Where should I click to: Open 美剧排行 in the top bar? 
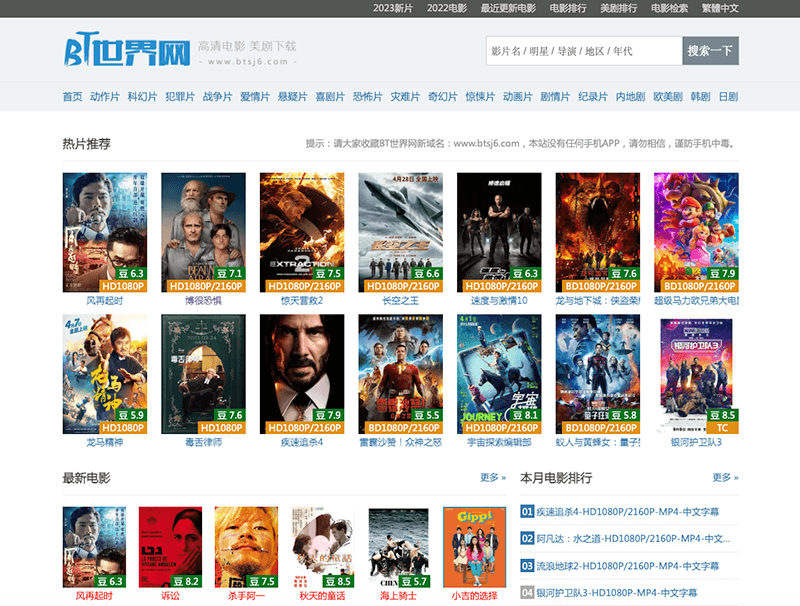click(618, 8)
